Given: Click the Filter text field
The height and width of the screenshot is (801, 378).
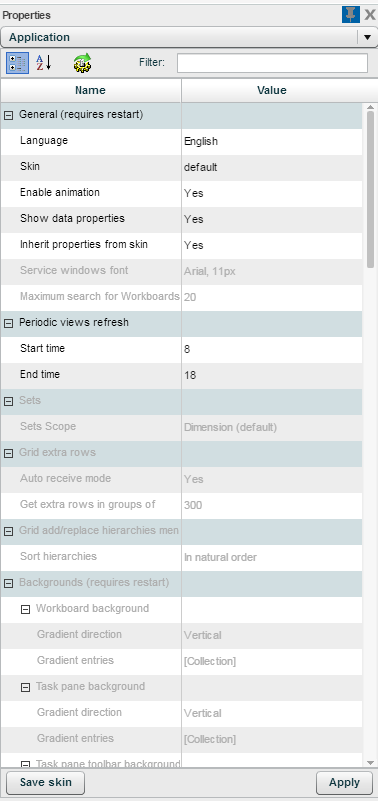Looking at the screenshot, I should (x=272, y=63).
